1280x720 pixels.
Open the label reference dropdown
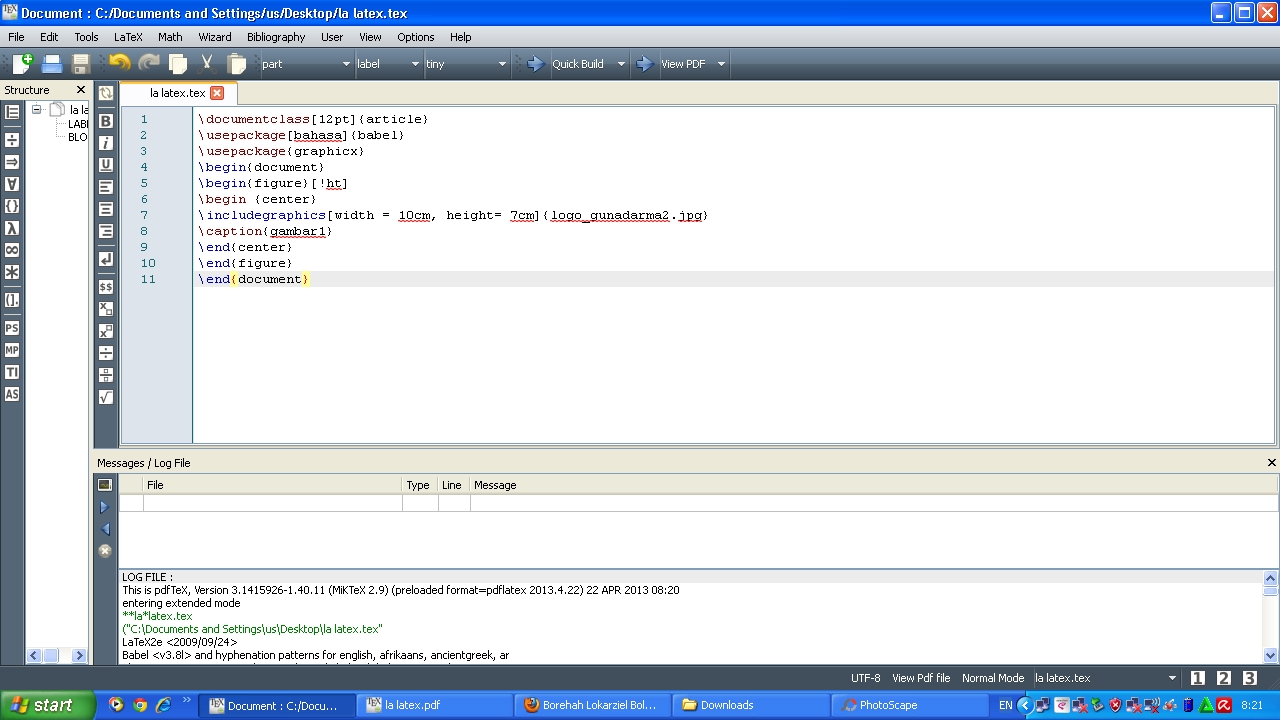coord(389,64)
